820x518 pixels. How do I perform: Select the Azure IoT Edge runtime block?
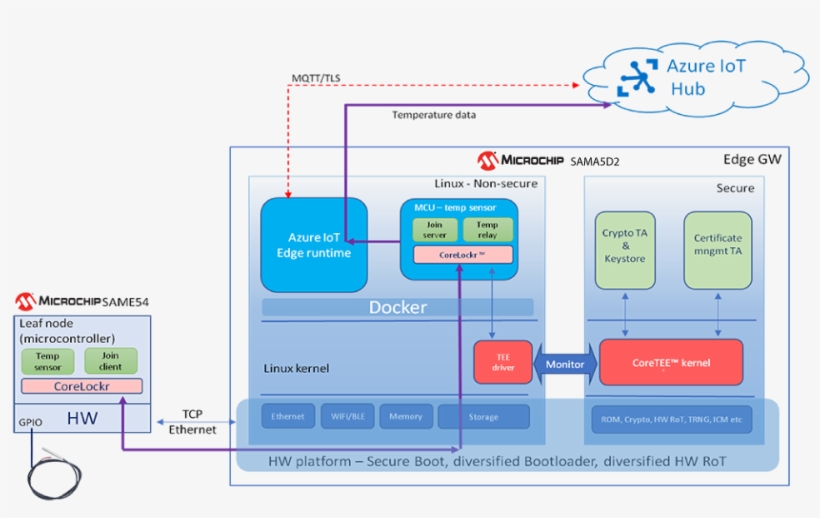click(314, 245)
